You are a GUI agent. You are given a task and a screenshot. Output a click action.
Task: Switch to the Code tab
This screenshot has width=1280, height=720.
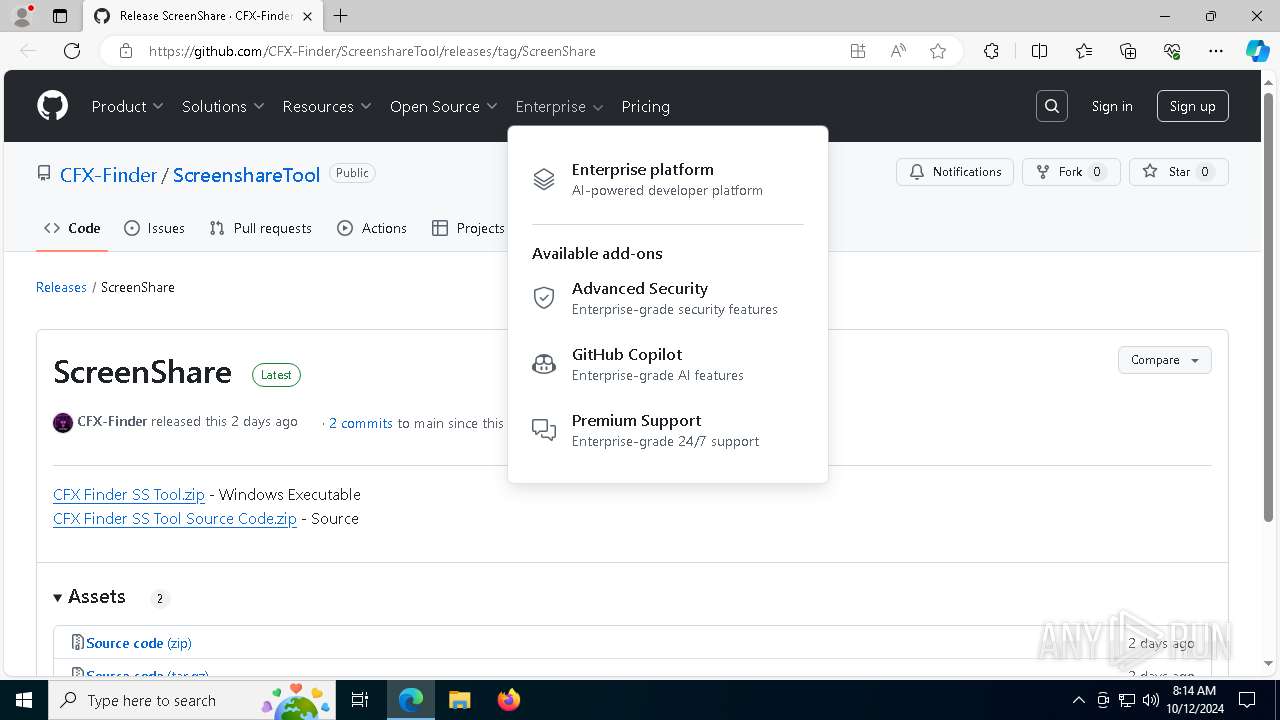72,228
